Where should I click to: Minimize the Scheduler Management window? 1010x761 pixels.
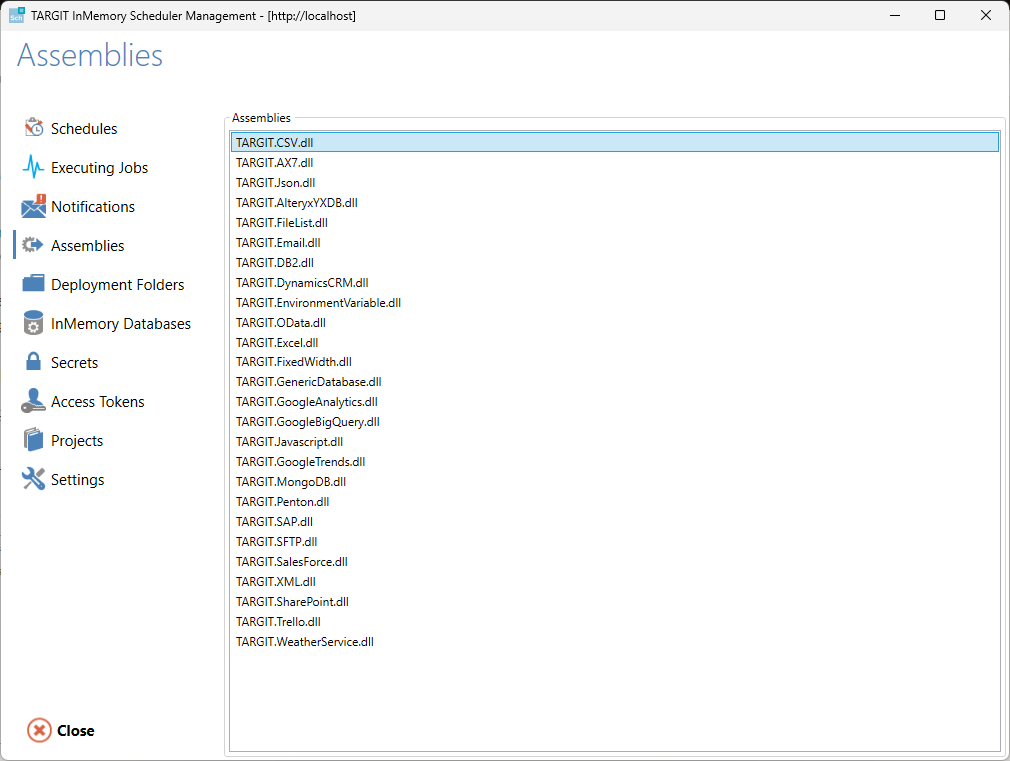[895, 15]
